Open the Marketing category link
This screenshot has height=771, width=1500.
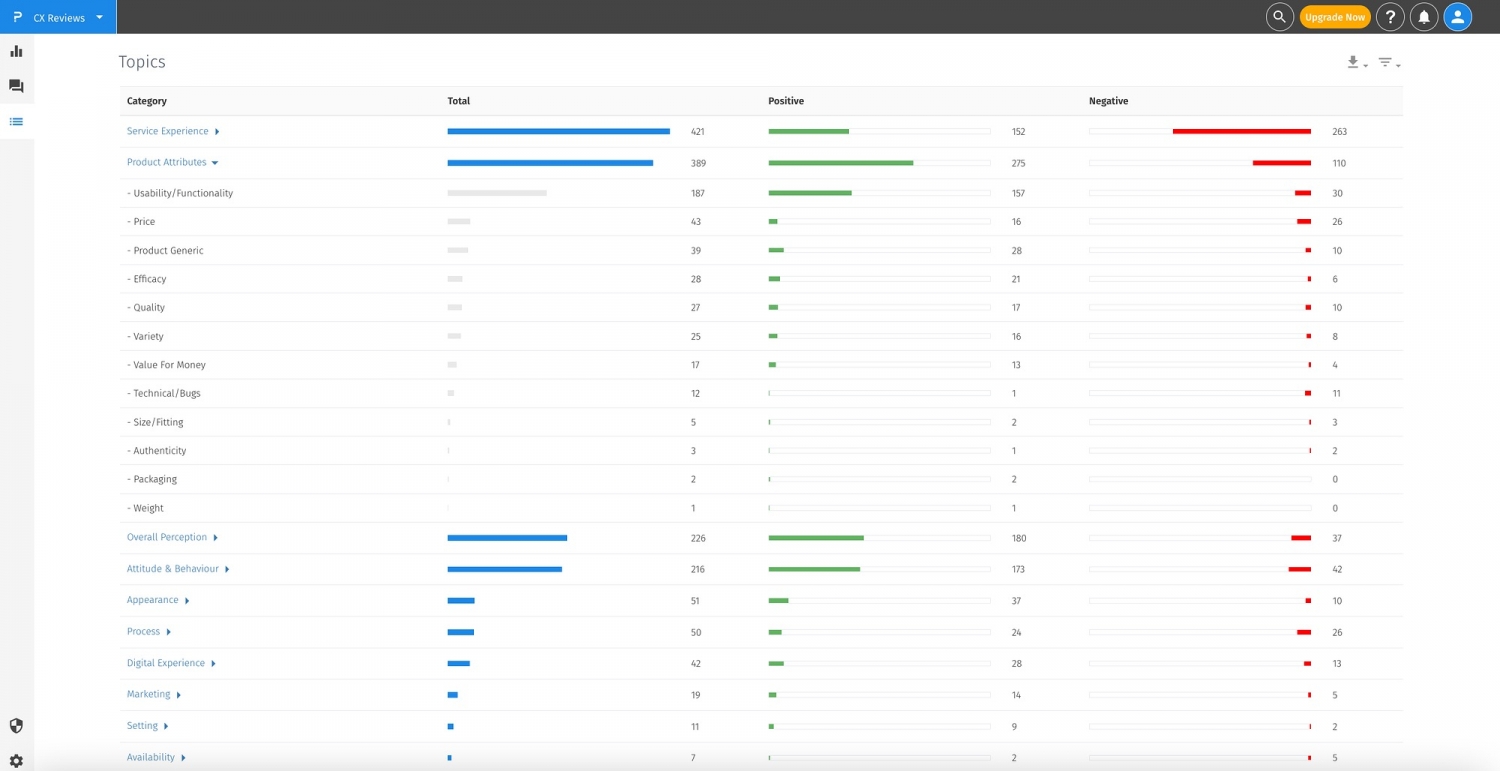(x=149, y=694)
